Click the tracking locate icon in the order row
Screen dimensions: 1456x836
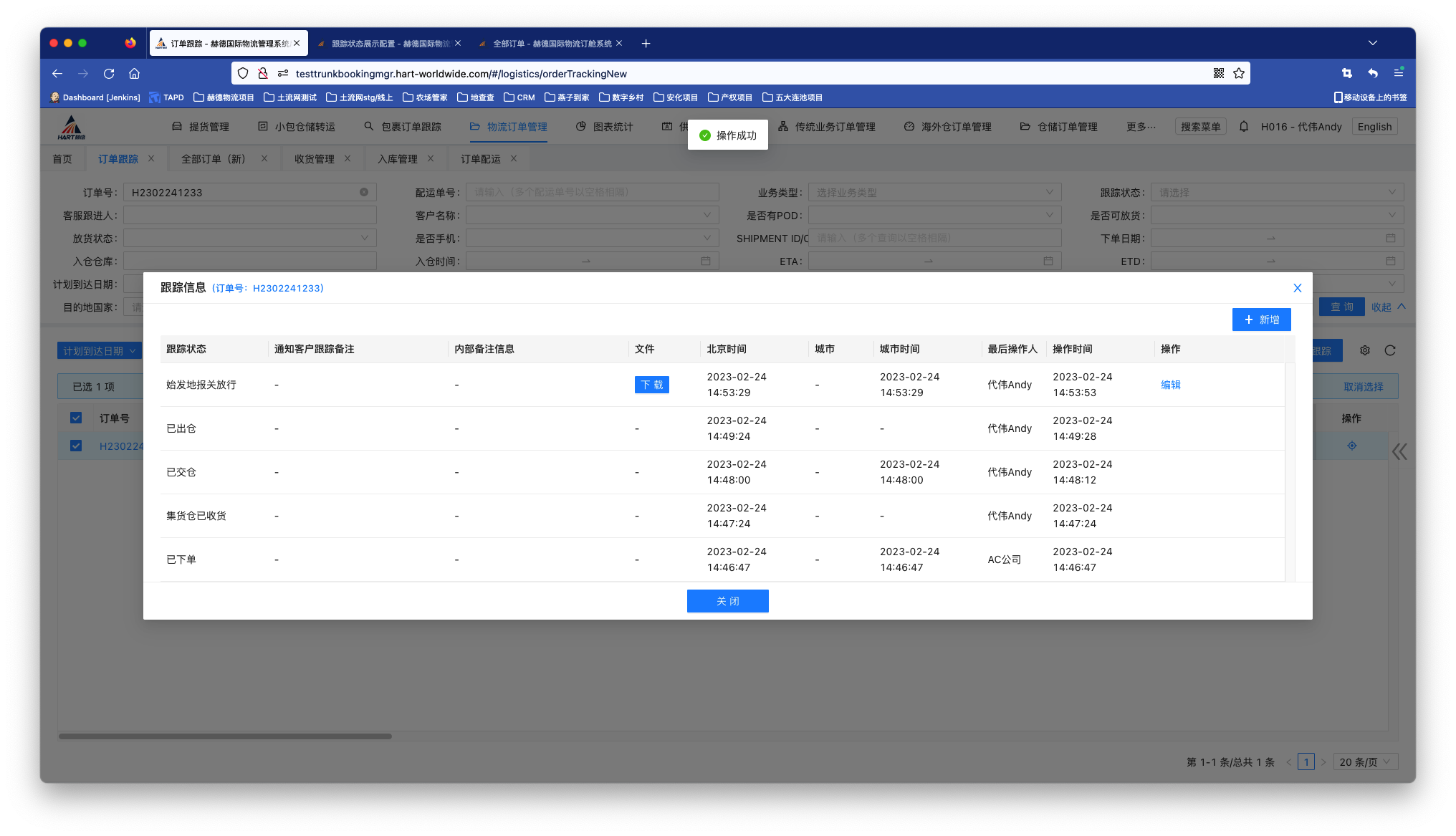[1352, 446]
